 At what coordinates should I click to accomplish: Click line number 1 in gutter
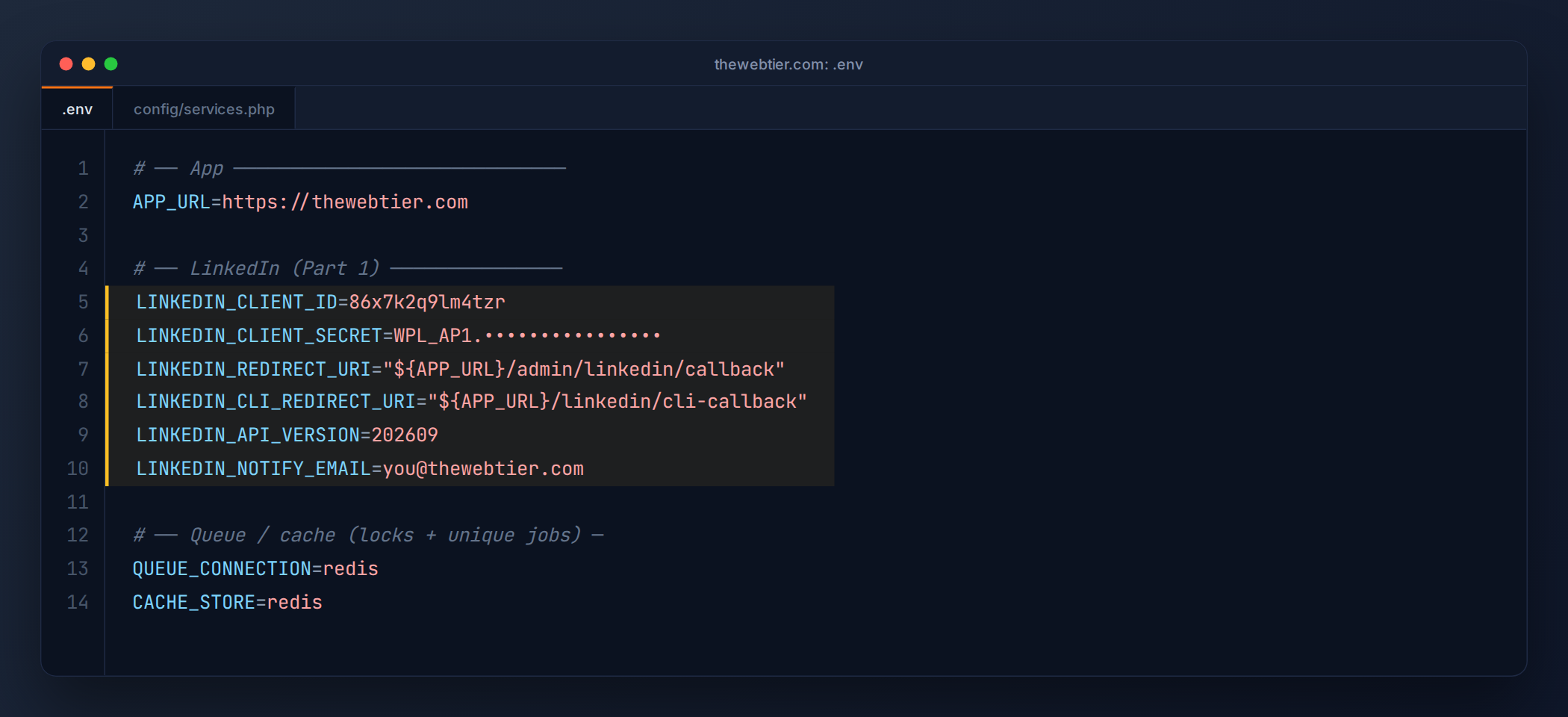[84, 169]
